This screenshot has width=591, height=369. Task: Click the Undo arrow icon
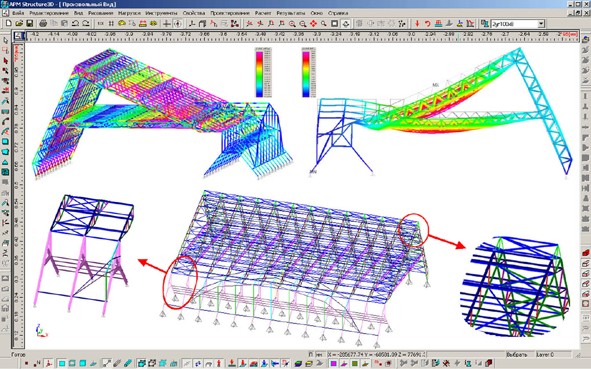(x=75, y=23)
